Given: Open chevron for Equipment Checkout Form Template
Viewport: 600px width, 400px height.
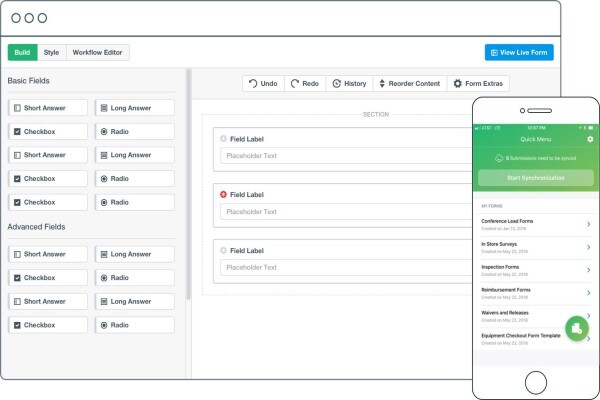Looking at the screenshot, I should pos(589,339).
